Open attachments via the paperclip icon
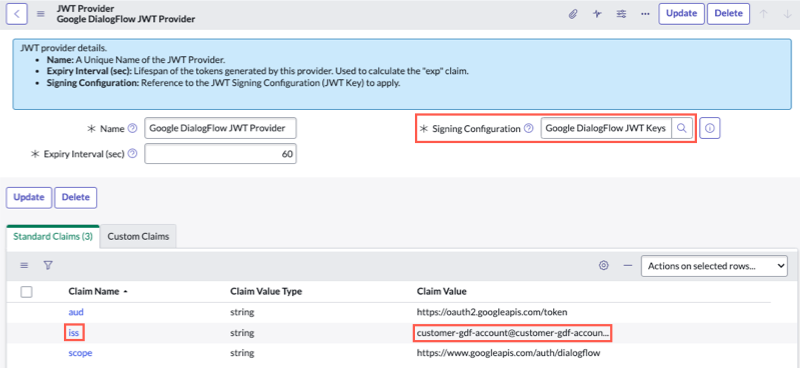The width and height of the screenshot is (800, 368). pyautogui.click(x=573, y=14)
